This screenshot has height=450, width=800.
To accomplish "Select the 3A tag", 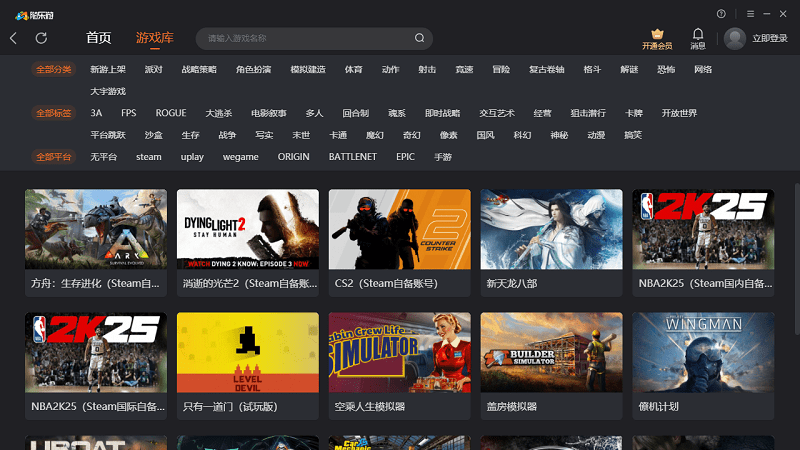I will click(x=96, y=113).
